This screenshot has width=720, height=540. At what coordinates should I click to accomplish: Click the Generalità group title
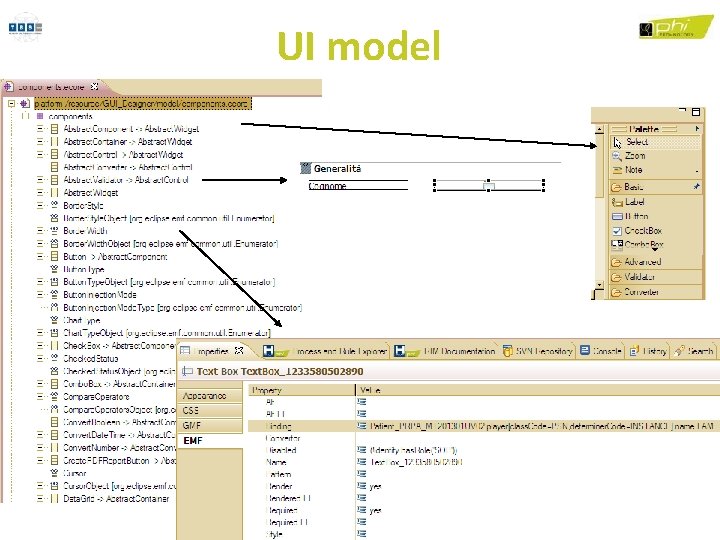coord(338,169)
